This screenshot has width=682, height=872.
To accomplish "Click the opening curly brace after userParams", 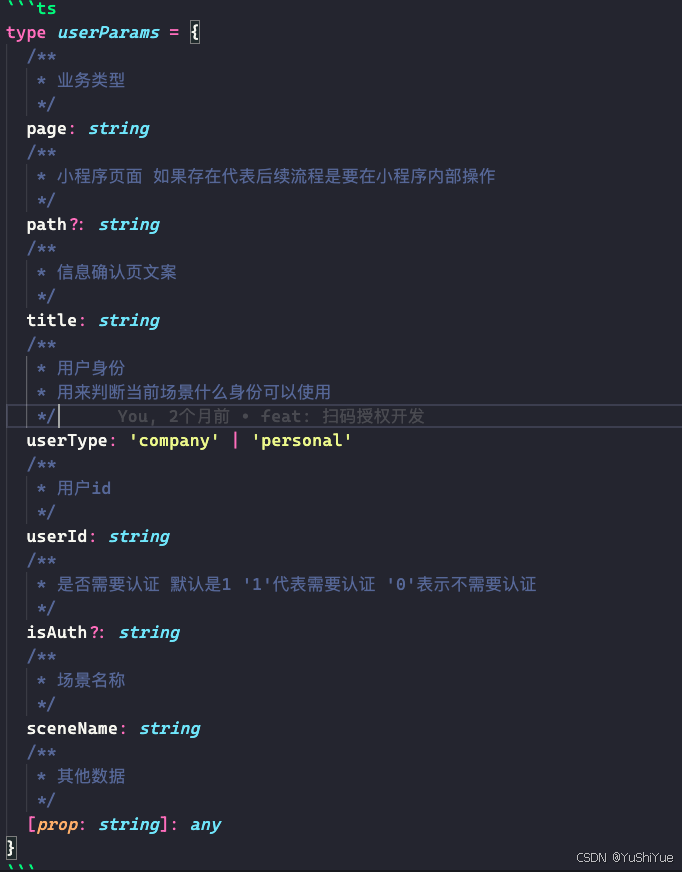I will click(195, 33).
